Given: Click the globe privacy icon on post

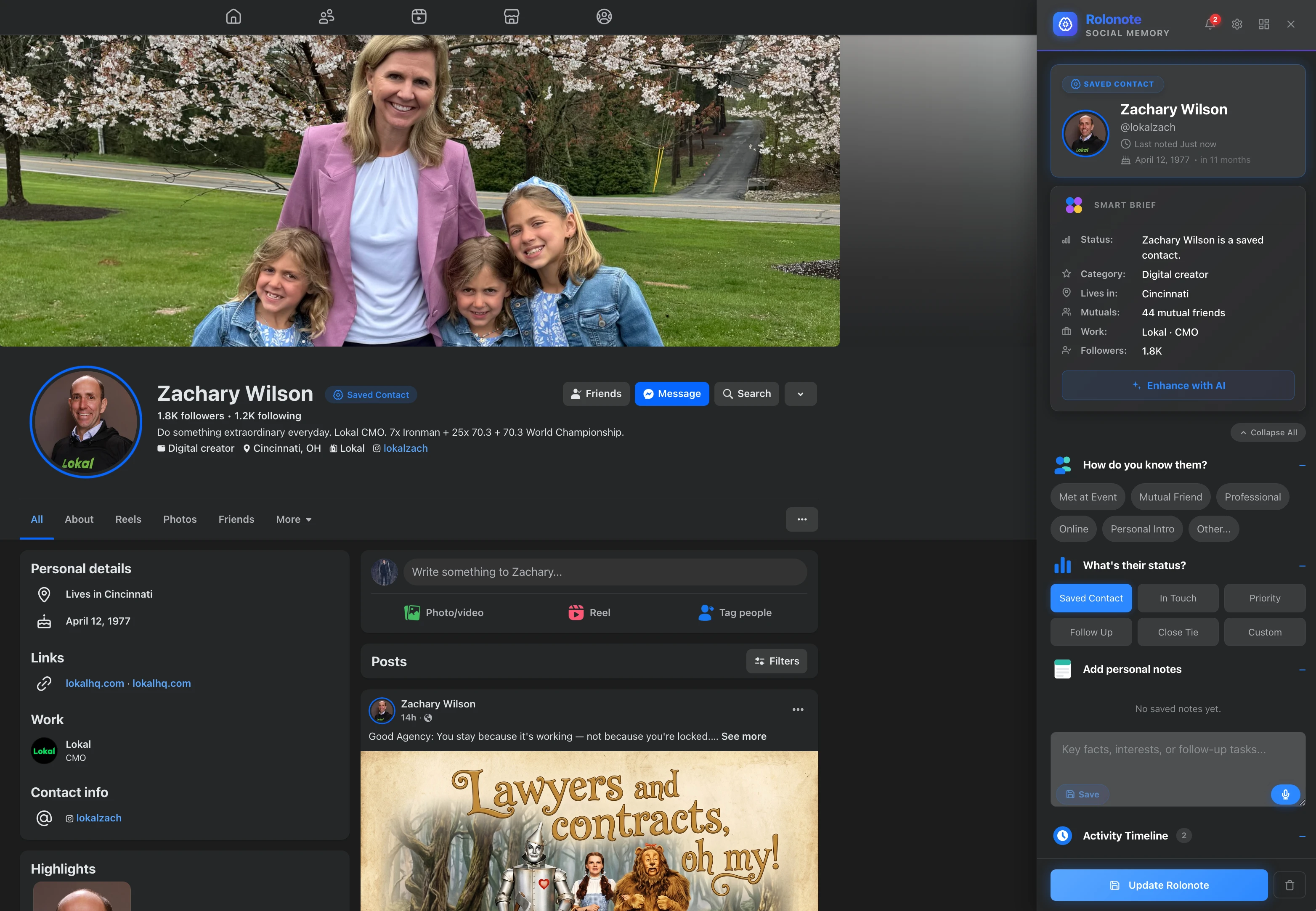Looking at the screenshot, I should point(428,718).
